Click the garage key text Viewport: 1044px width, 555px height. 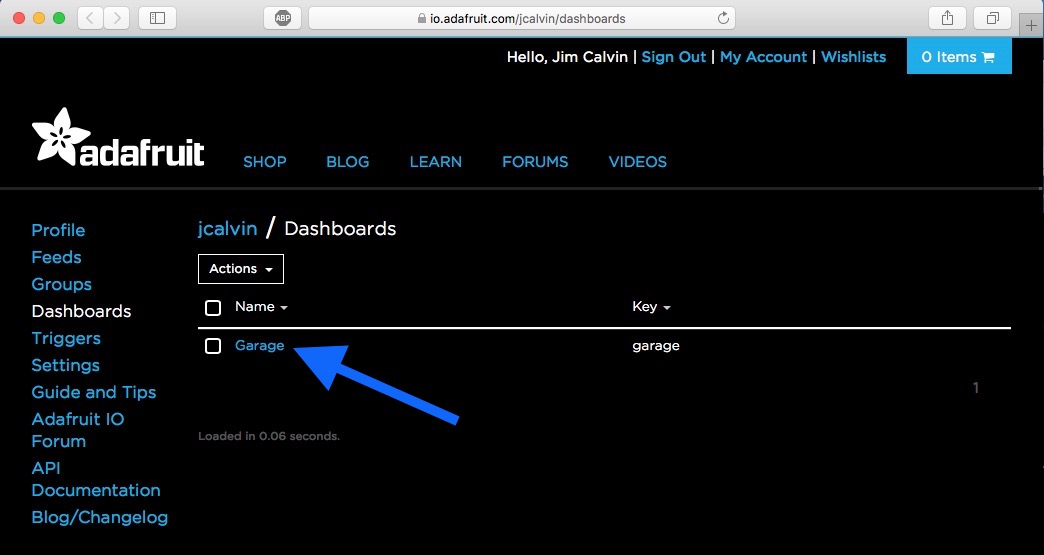[656, 346]
